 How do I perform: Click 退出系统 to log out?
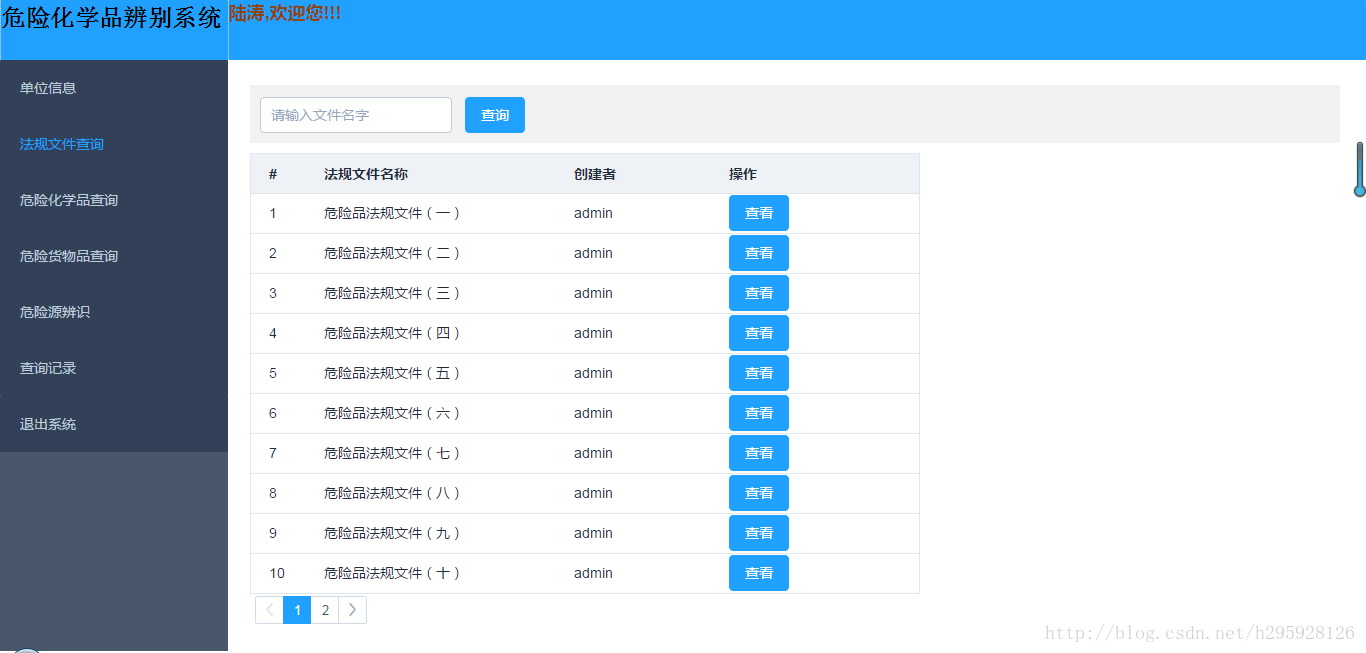click(x=114, y=424)
